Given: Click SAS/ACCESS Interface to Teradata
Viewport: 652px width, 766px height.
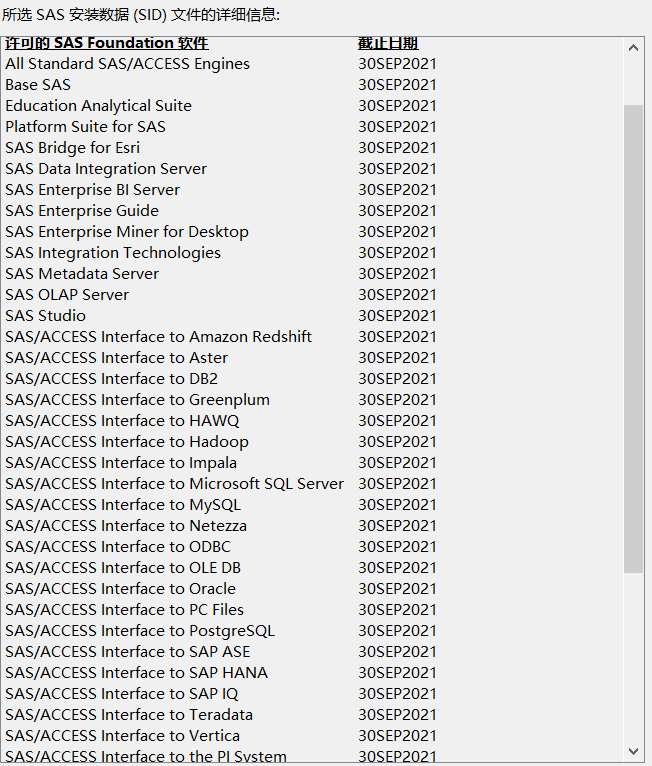Looking at the screenshot, I should 129,715.
